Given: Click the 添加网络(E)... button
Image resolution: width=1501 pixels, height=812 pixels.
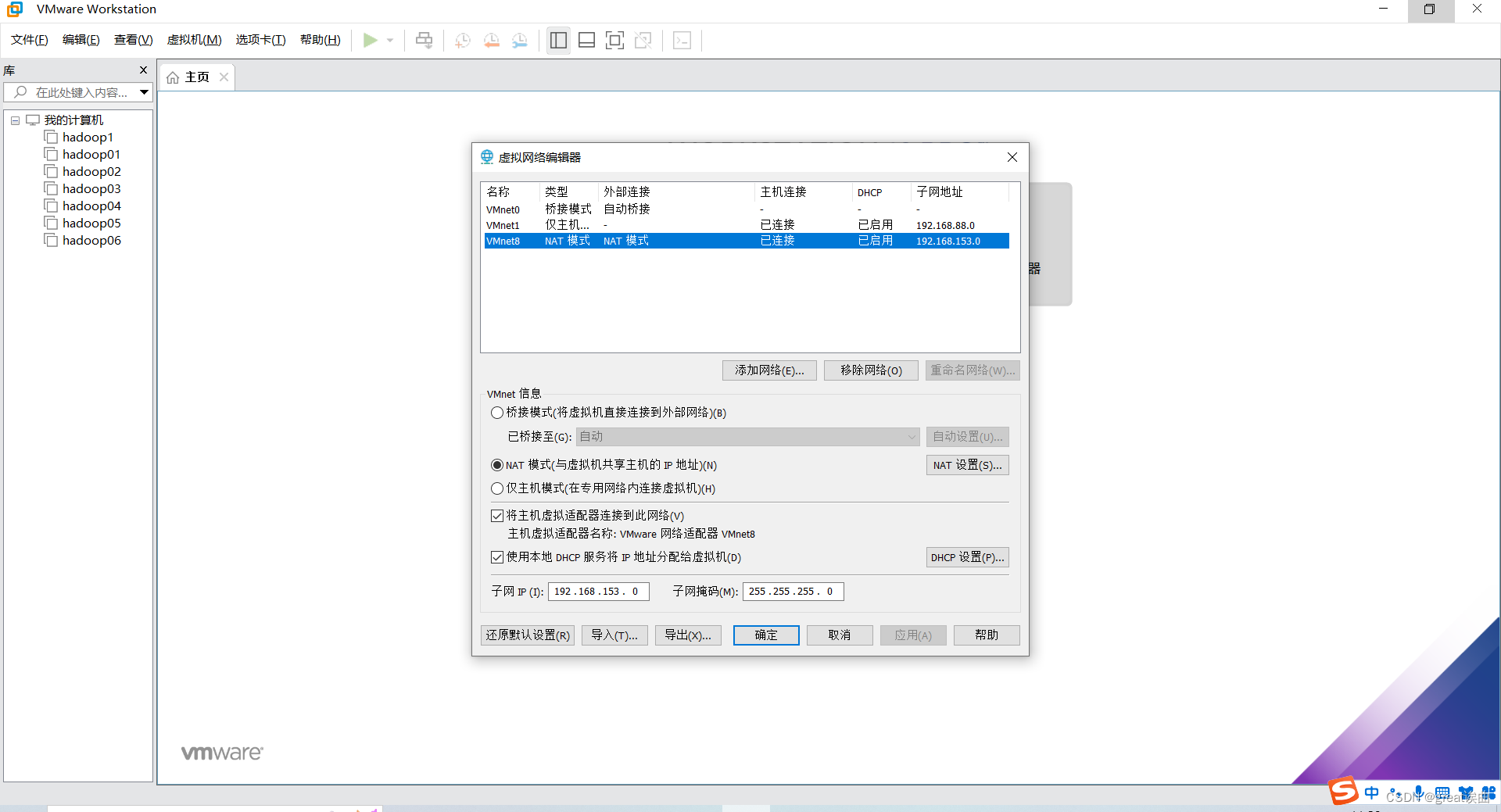Looking at the screenshot, I should tap(769, 370).
